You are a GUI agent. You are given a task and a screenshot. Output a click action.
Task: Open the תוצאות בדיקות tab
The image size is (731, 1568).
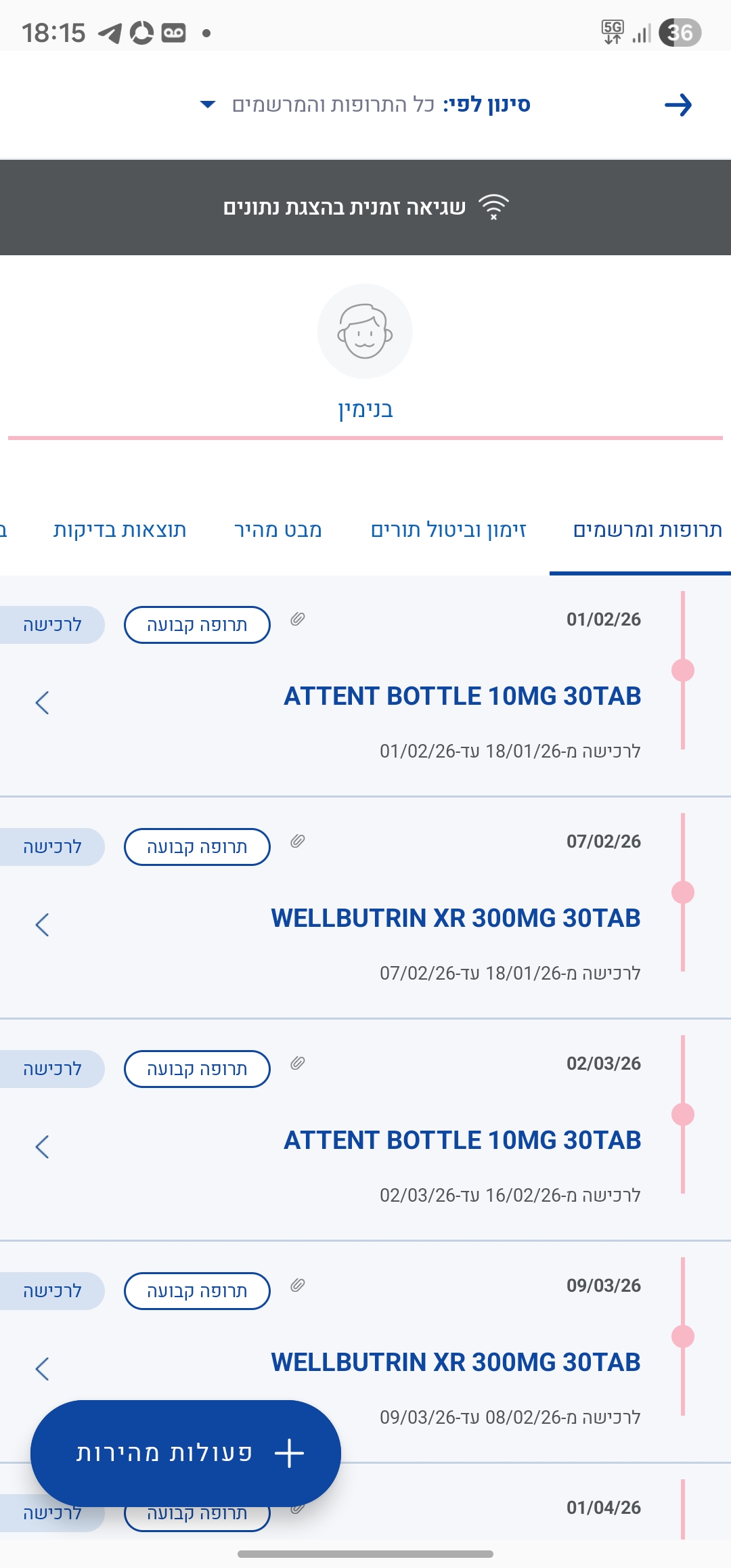coord(120,530)
